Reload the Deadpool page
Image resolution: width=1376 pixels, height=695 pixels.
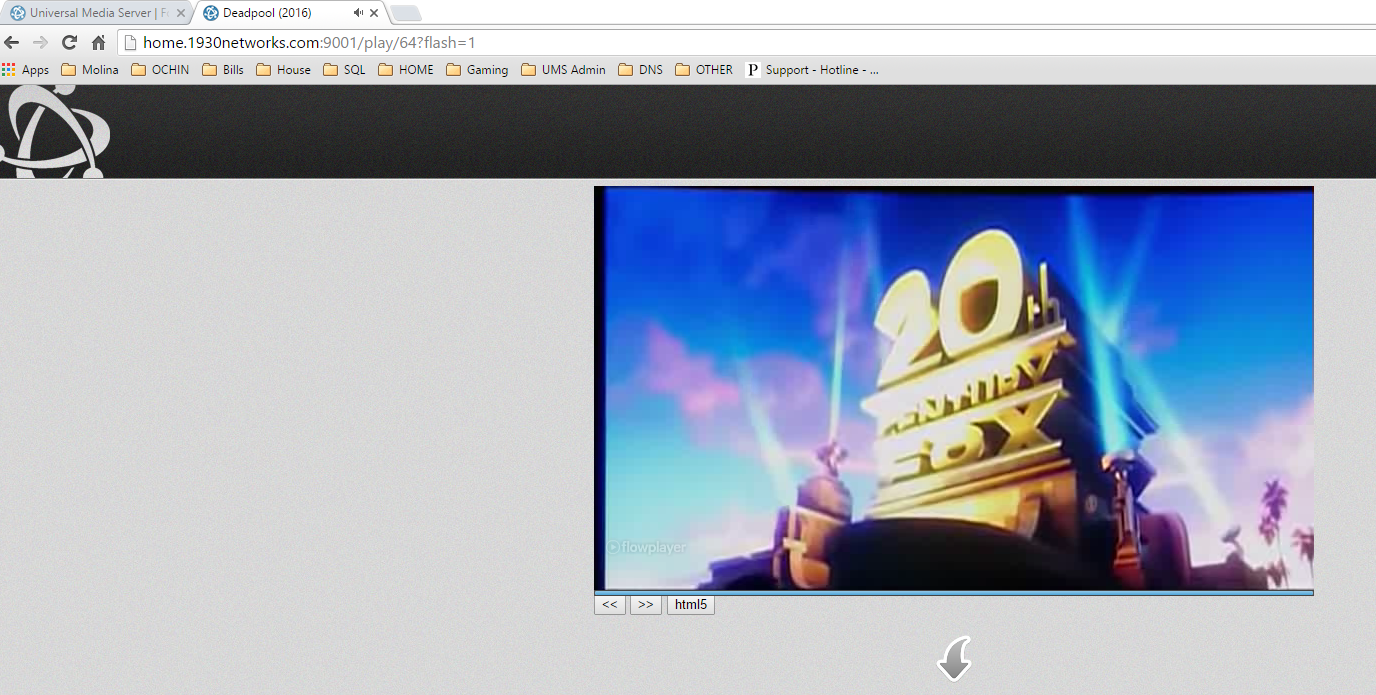(69, 43)
